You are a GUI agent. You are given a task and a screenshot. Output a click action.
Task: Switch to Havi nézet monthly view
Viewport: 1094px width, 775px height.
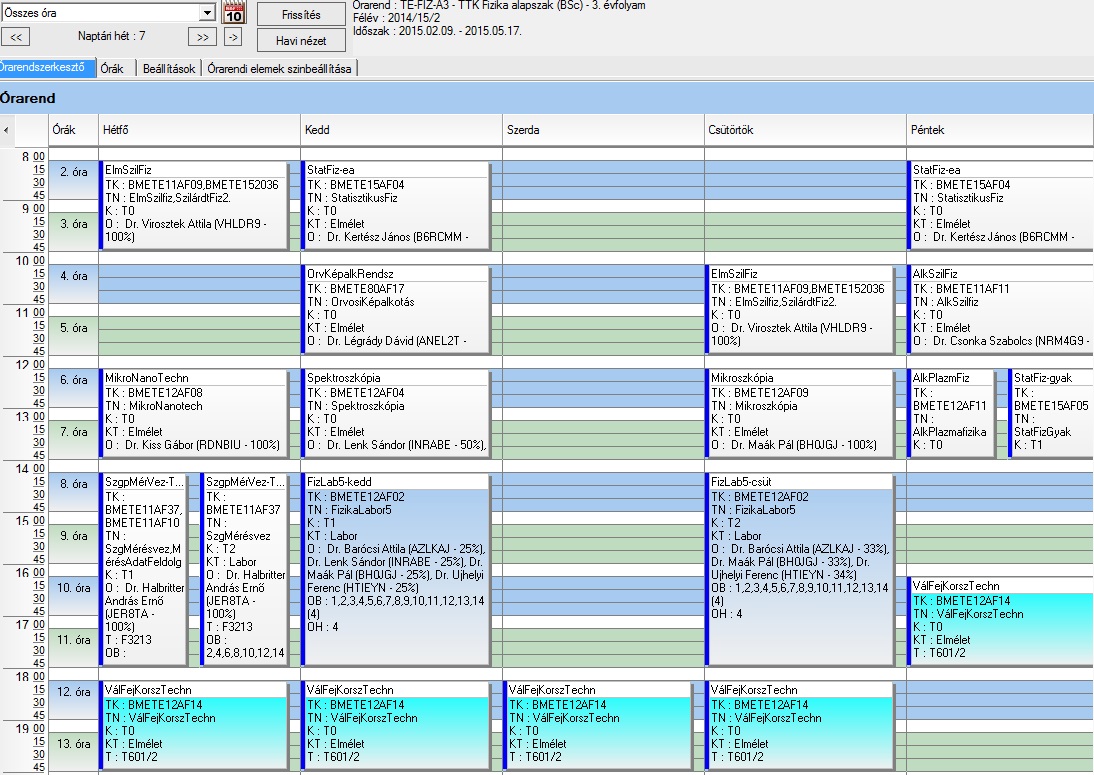(x=301, y=40)
